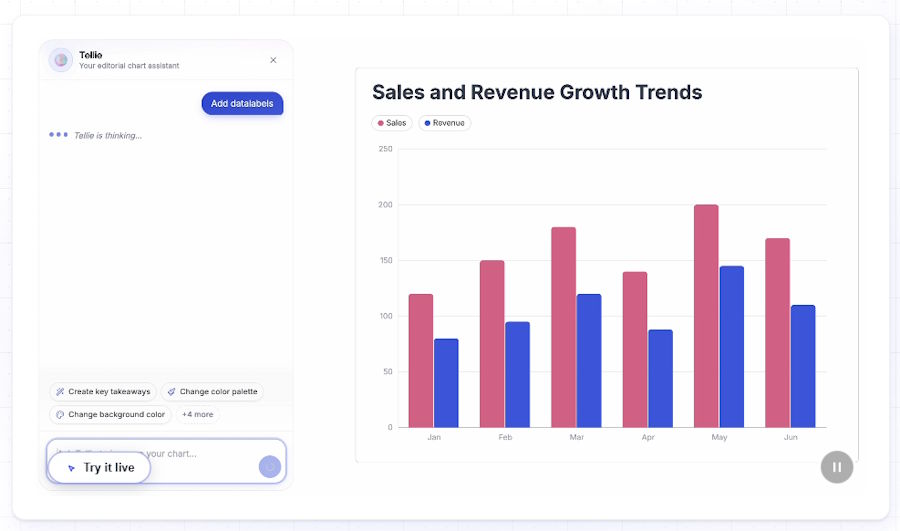900x531 pixels.
Task: Click the Sales bar for Feb
Action: point(492,344)
